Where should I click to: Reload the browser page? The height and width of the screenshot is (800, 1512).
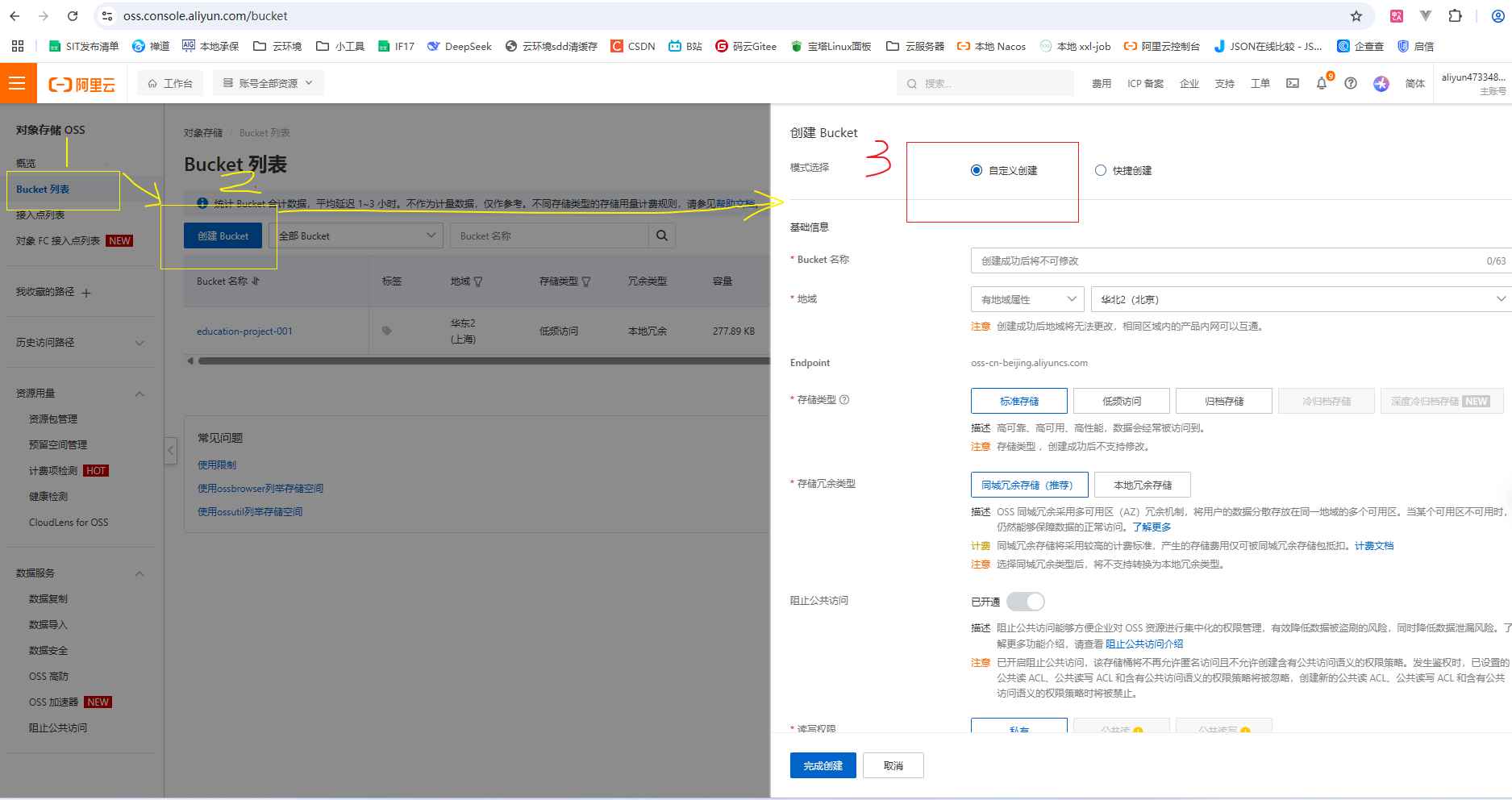pyautogui.click(x=73, y=16)
